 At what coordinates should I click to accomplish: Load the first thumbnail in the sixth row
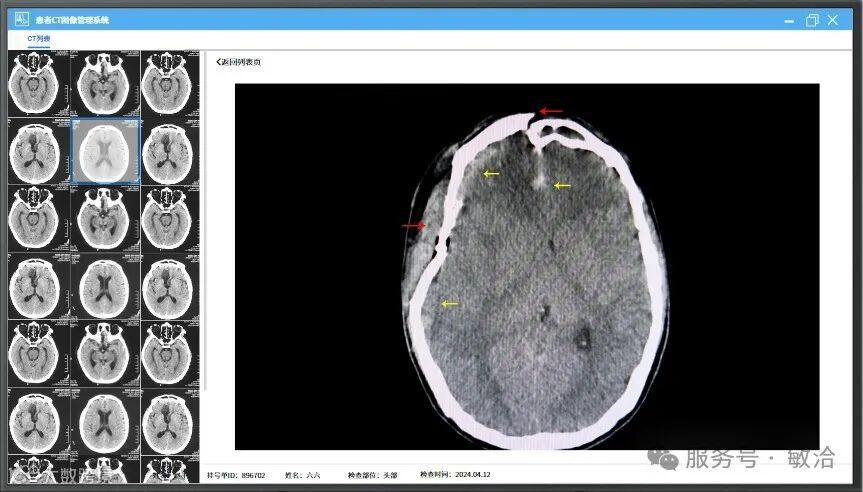click(39, 422)
